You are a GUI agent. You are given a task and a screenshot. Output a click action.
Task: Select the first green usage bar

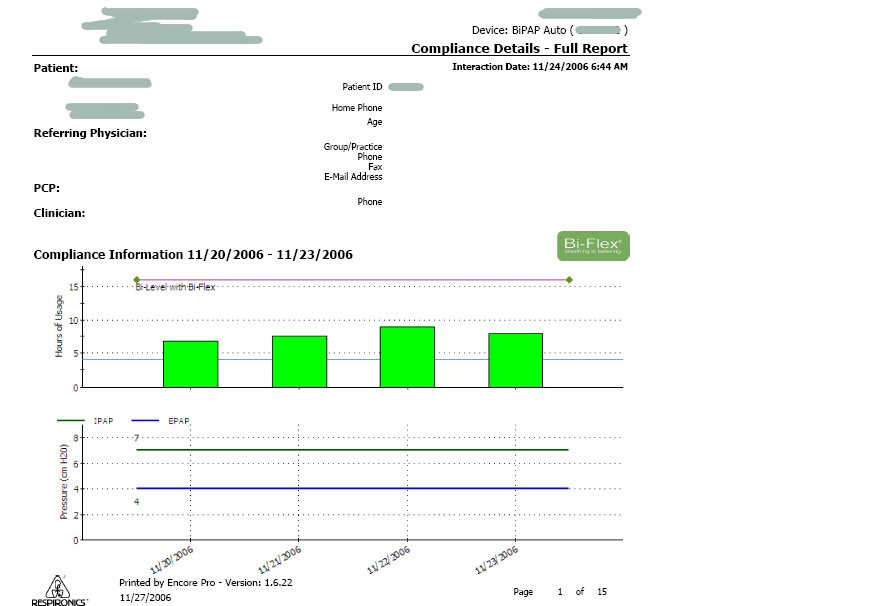coord(190,364)
